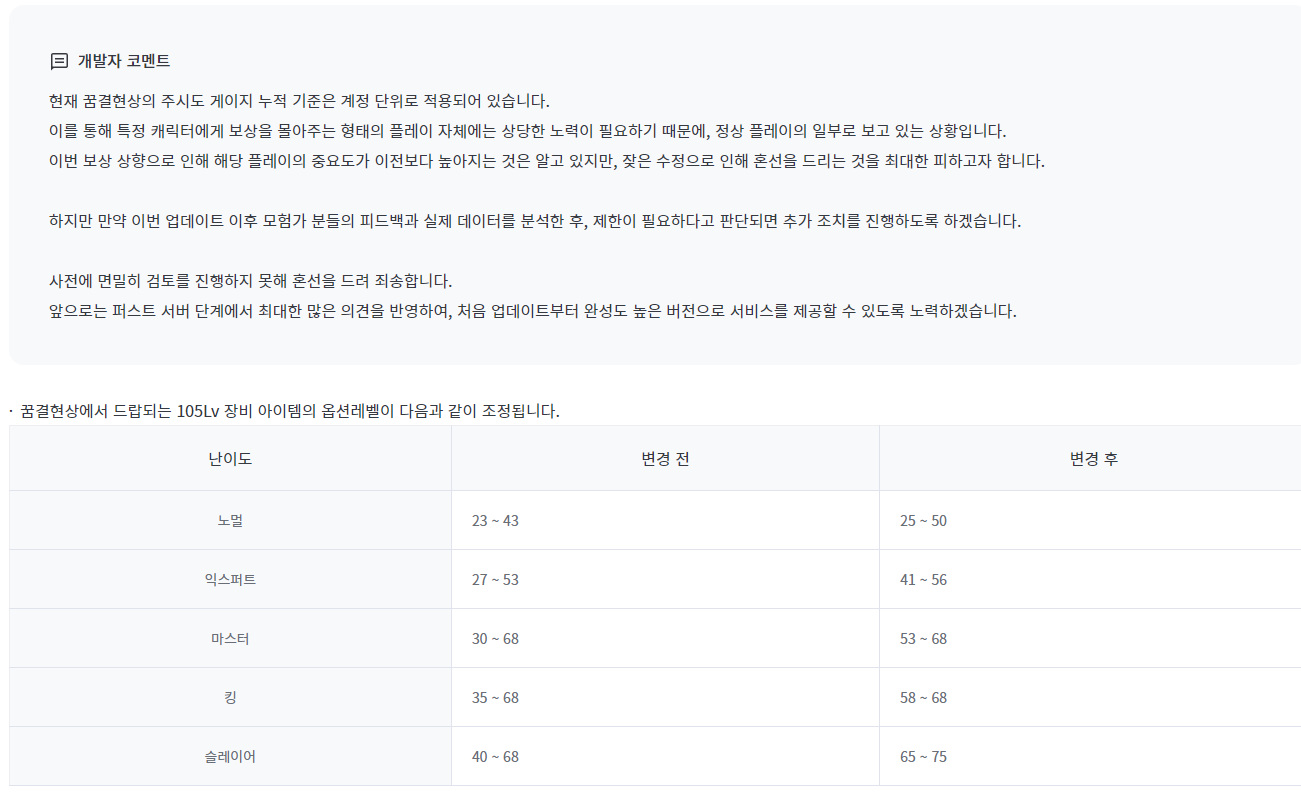Click the 변경 후 column header

pos(1093,459)
